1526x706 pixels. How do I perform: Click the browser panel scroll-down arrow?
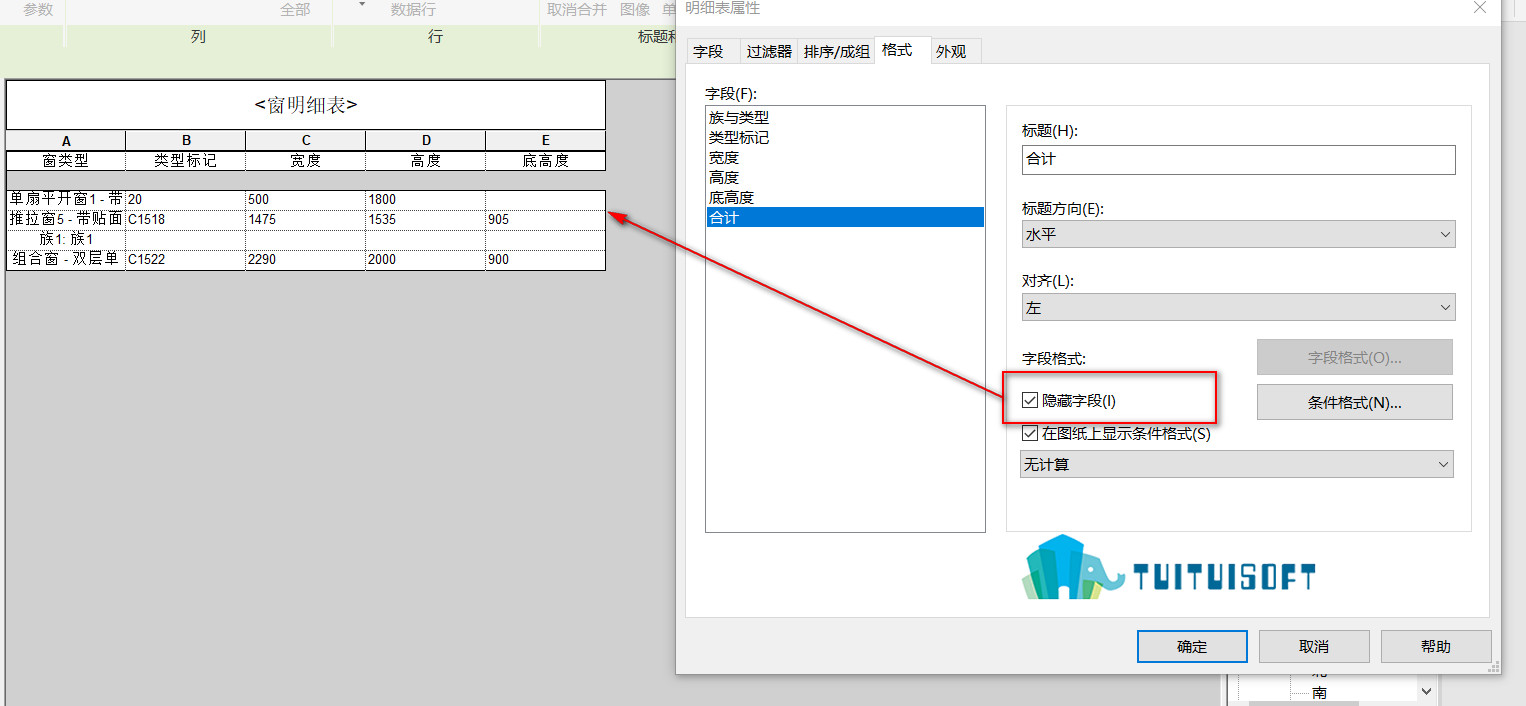click(x=1426, y=691)
